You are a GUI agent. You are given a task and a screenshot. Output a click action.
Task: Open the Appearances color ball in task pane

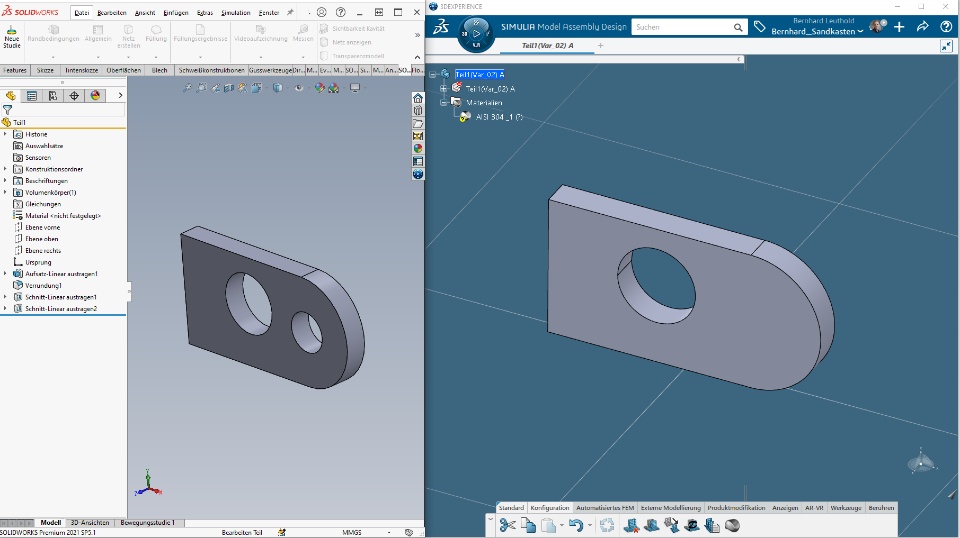(x=418, y=148)
